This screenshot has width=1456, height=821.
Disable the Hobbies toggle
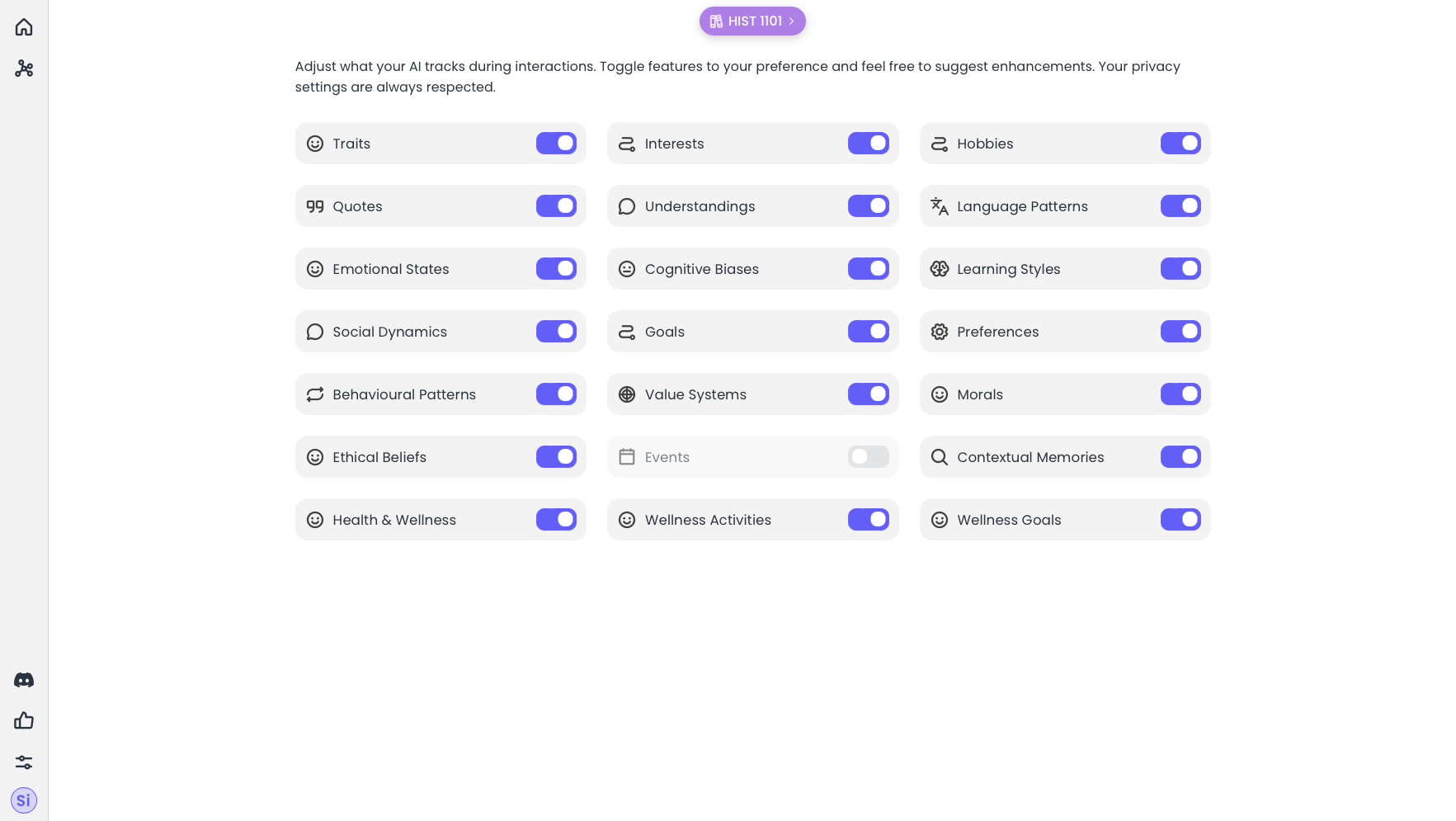pos(1180,144)
